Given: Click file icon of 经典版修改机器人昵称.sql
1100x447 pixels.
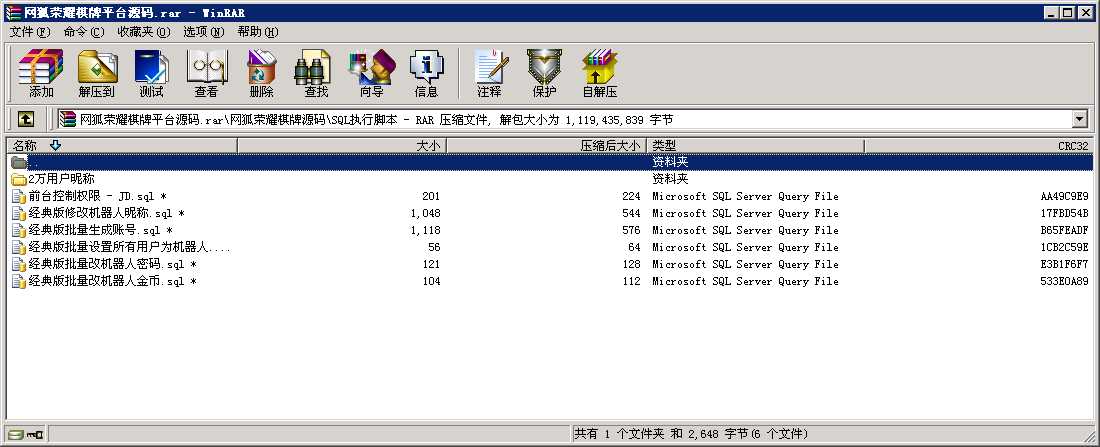Looking at the screenshot, I should 19,213.
